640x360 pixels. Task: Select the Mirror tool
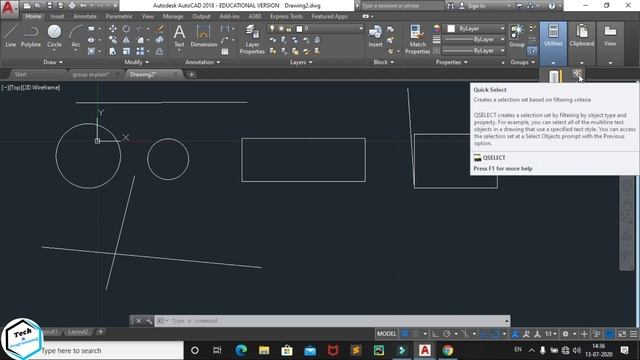[126, 40]
